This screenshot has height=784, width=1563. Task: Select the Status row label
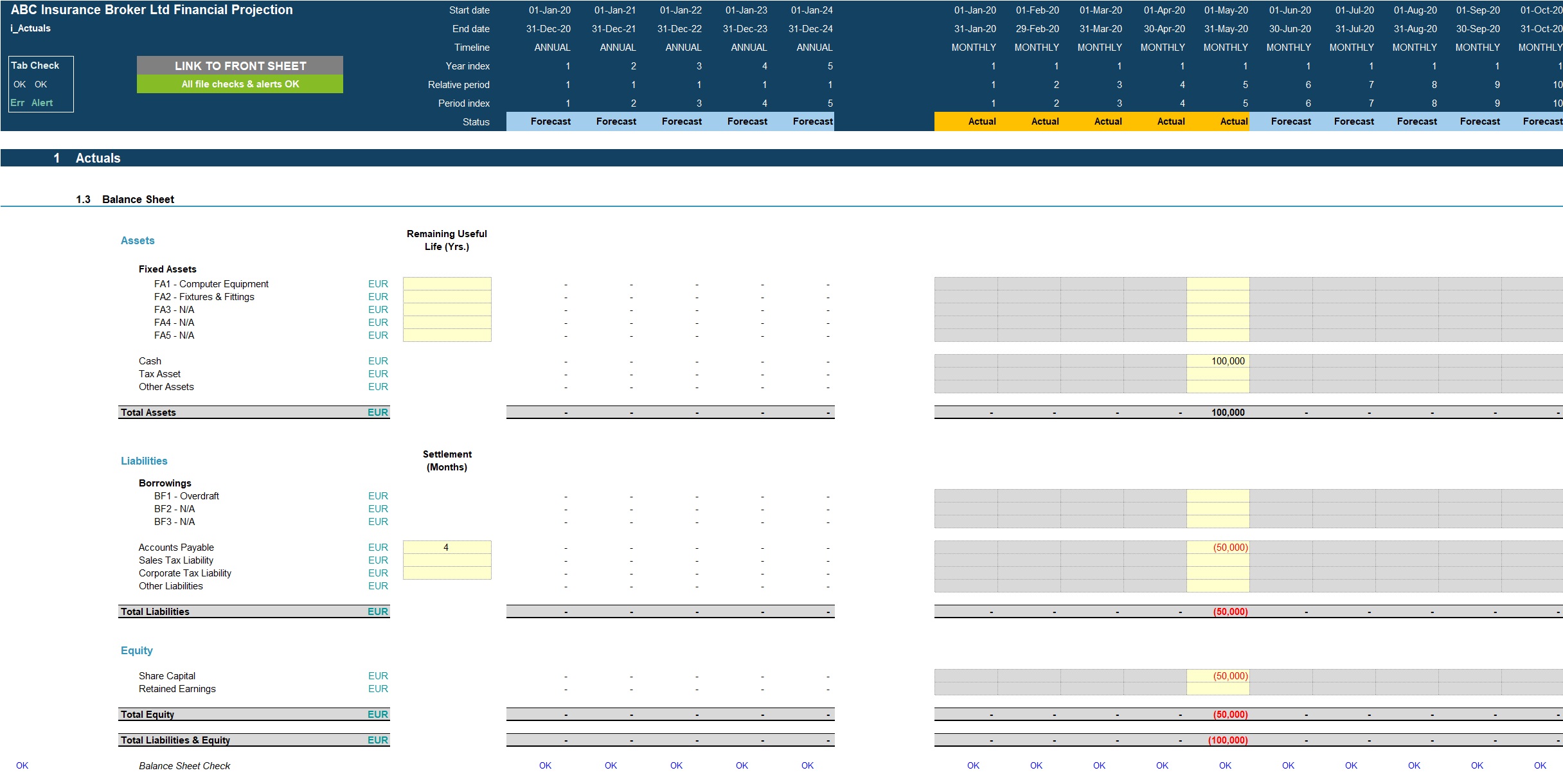(x=476, y=122)
